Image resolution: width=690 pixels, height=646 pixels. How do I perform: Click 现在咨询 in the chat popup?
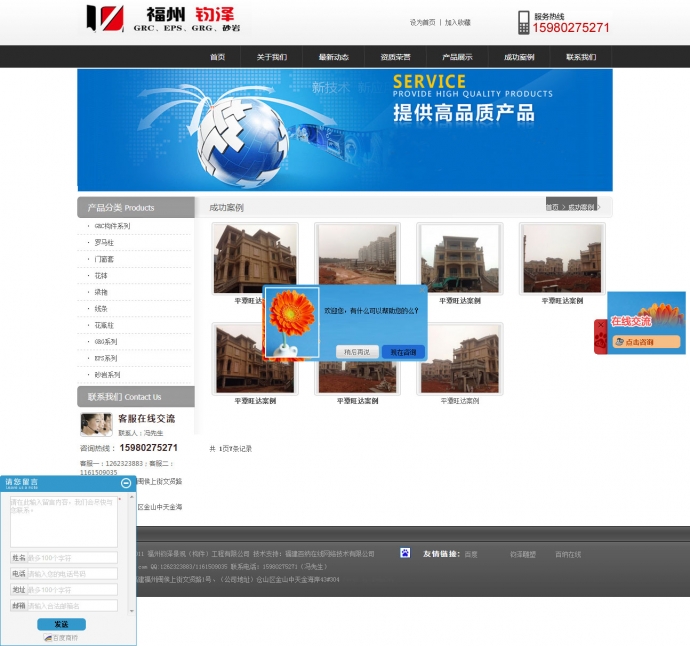403,352
